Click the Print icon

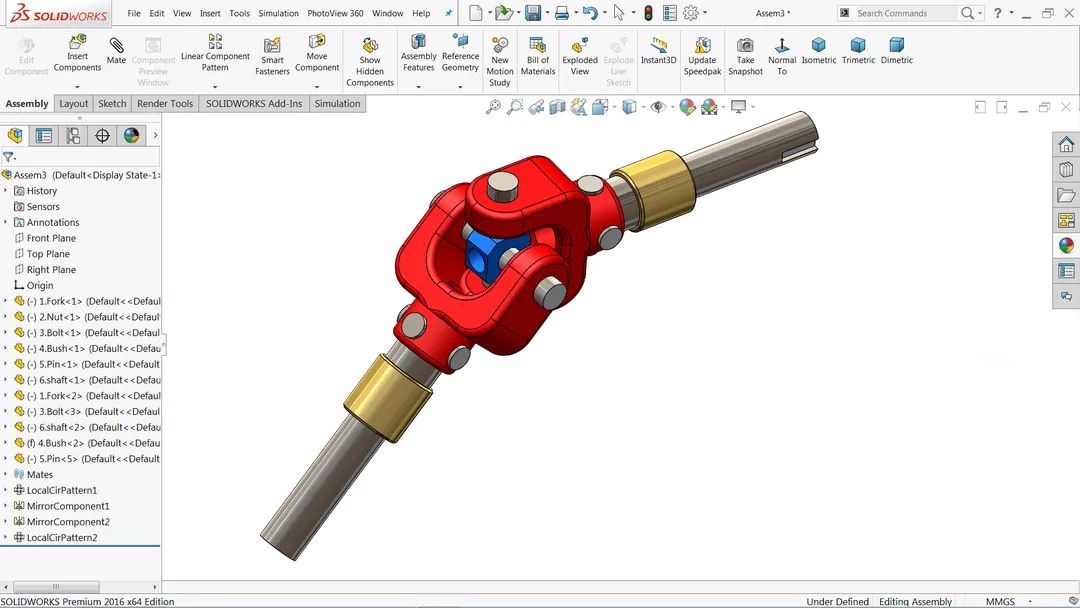point(562,12)
